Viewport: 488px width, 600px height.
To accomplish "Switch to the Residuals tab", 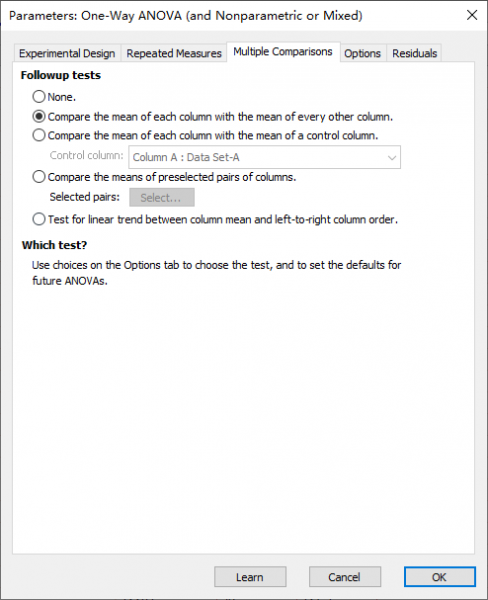I will tap(415, 53).
